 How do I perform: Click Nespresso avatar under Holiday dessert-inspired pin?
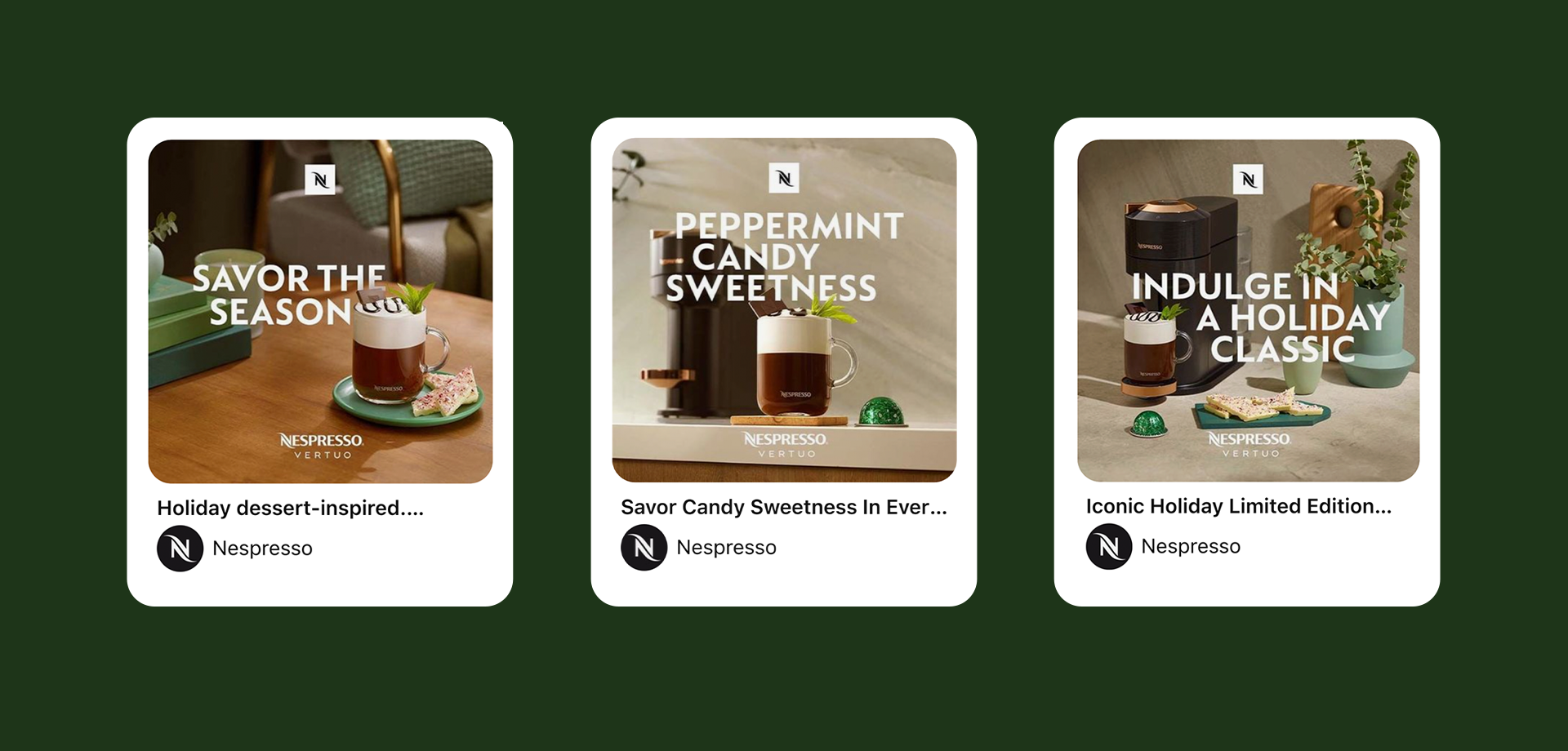(180, 549)
